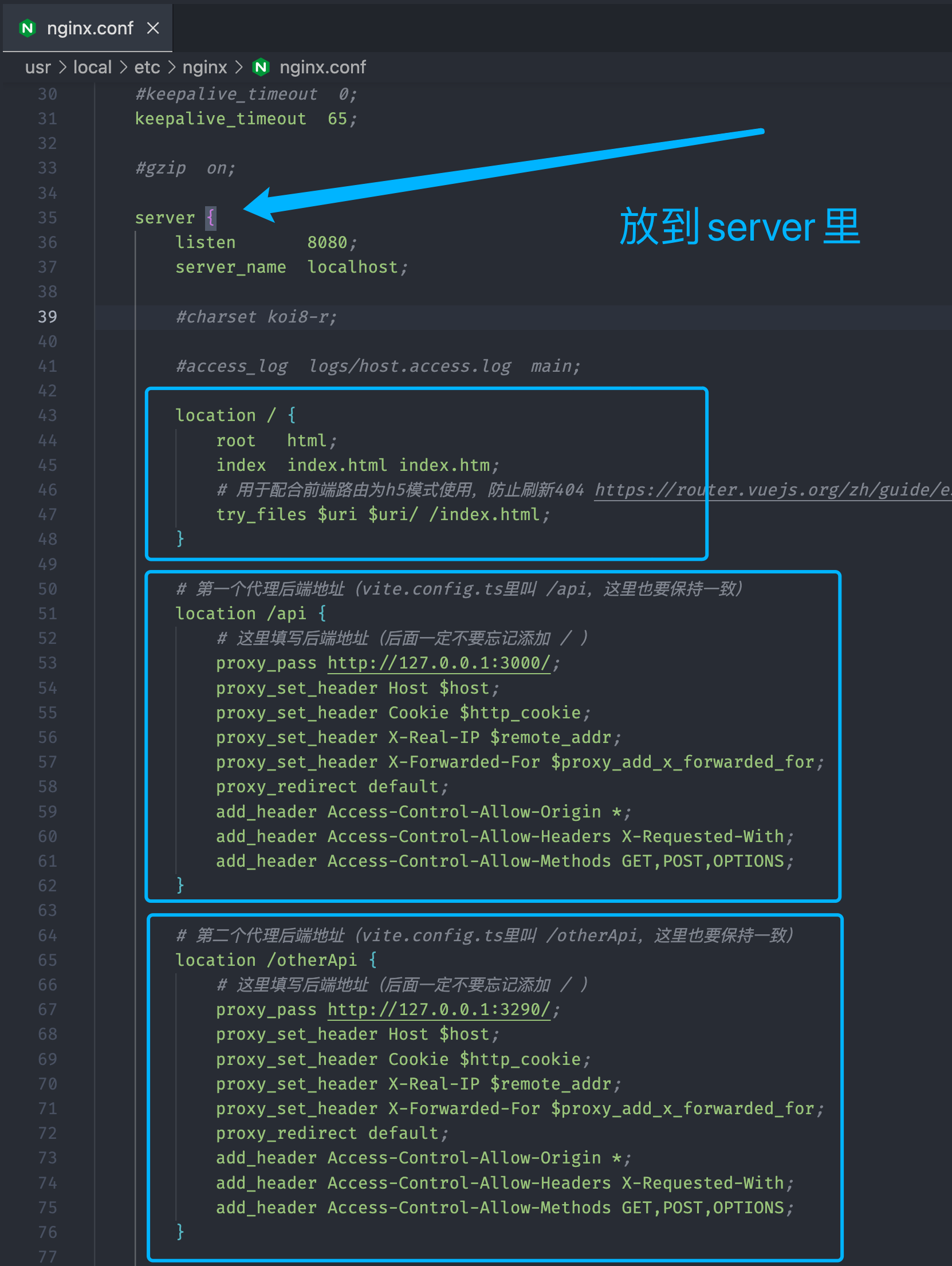Viewport: 952px width, 1266px height.
Task: Click 'proxy_redirect default;' on line 72
Action: tap(332, 1133)
